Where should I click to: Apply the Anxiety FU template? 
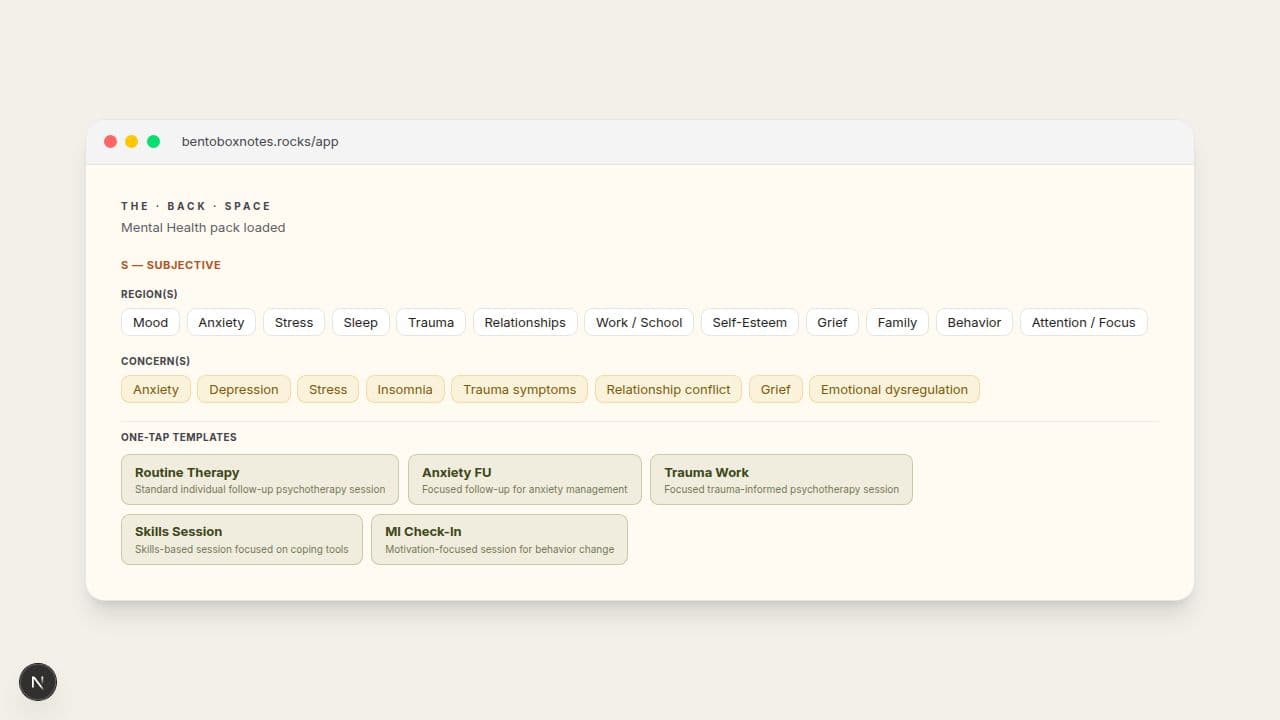point(525,480)
